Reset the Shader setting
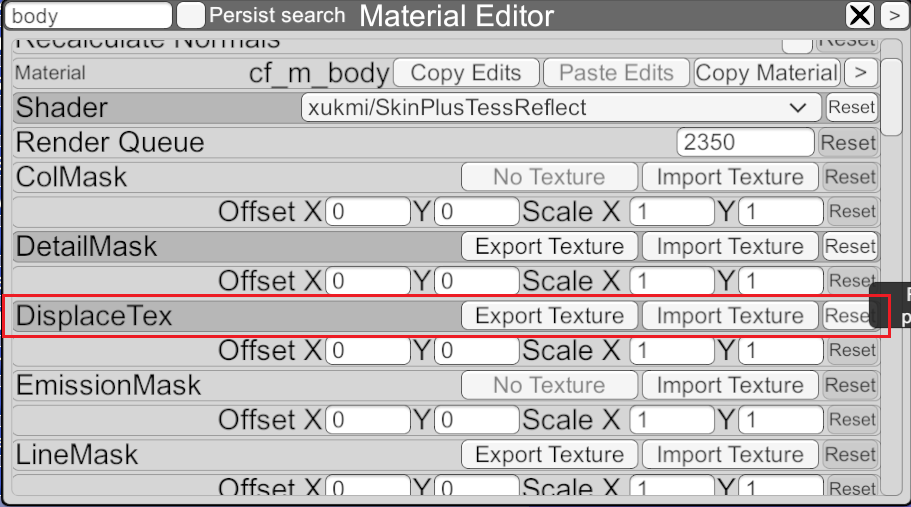Screen dimensions: 911x507 click(851, 107)
